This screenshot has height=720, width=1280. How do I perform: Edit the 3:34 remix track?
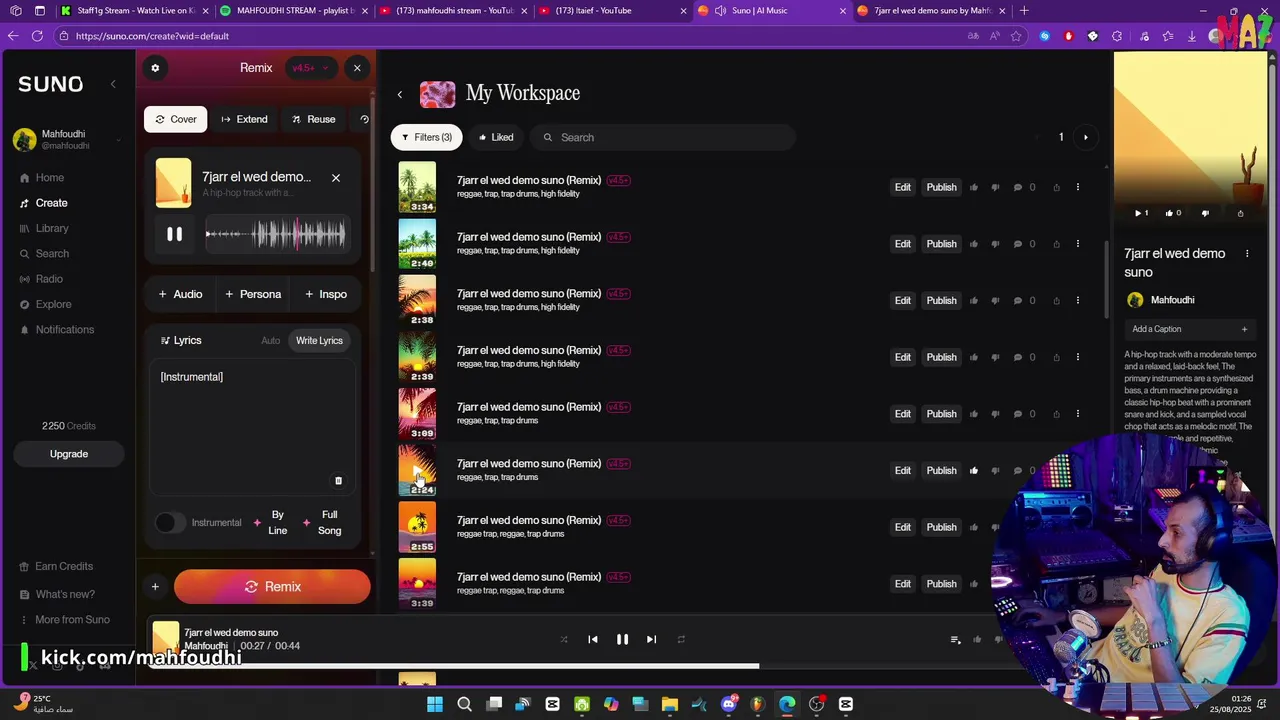pos(903,187)
